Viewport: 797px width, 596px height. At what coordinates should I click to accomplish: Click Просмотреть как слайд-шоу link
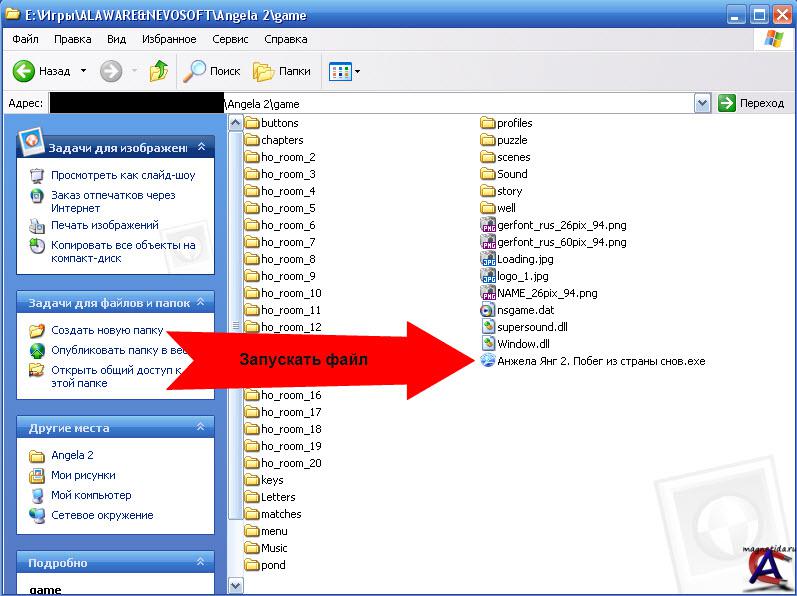coord(122,175)
